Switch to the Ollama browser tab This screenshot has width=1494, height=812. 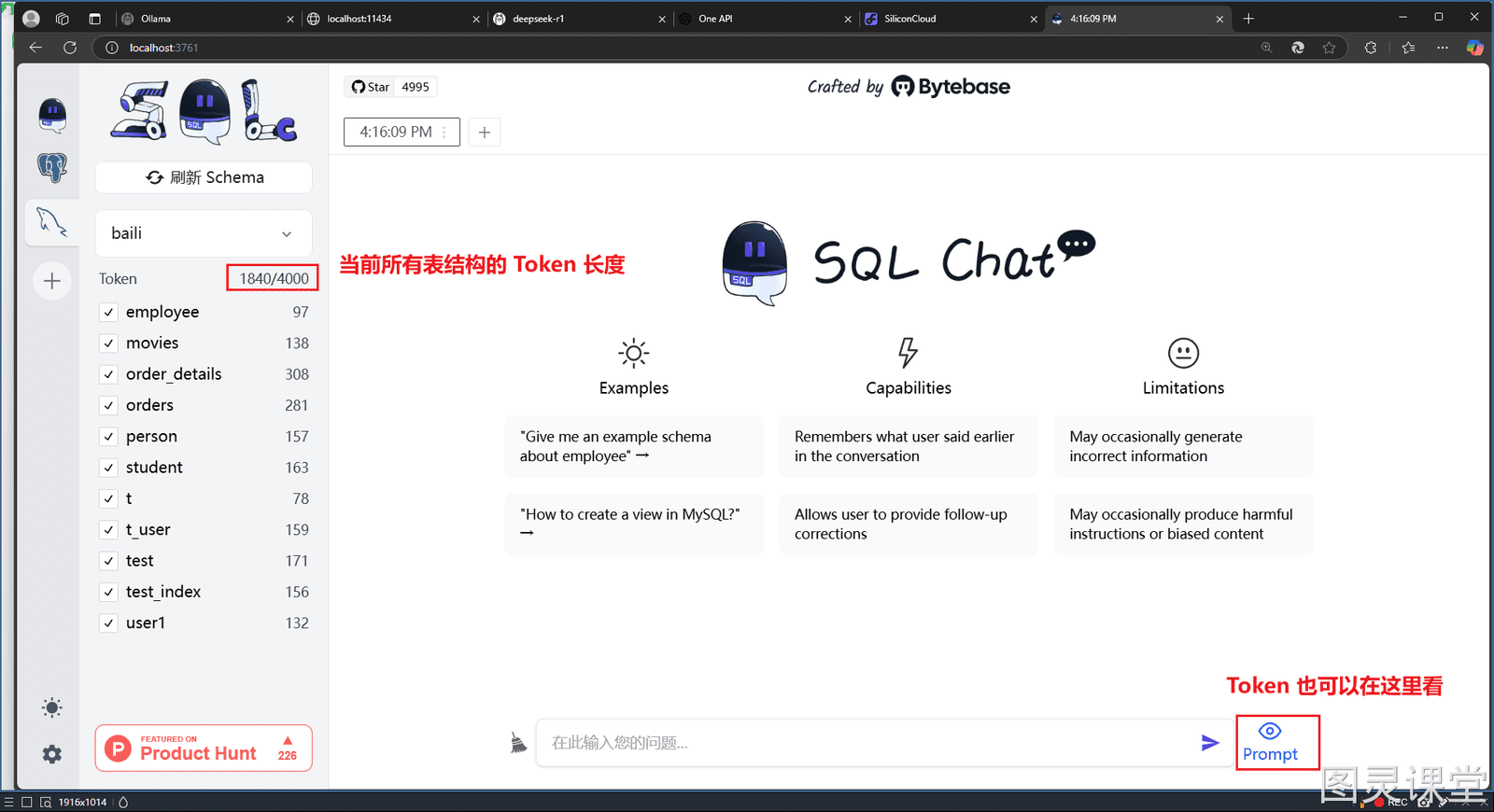click(x=206, y=19)
